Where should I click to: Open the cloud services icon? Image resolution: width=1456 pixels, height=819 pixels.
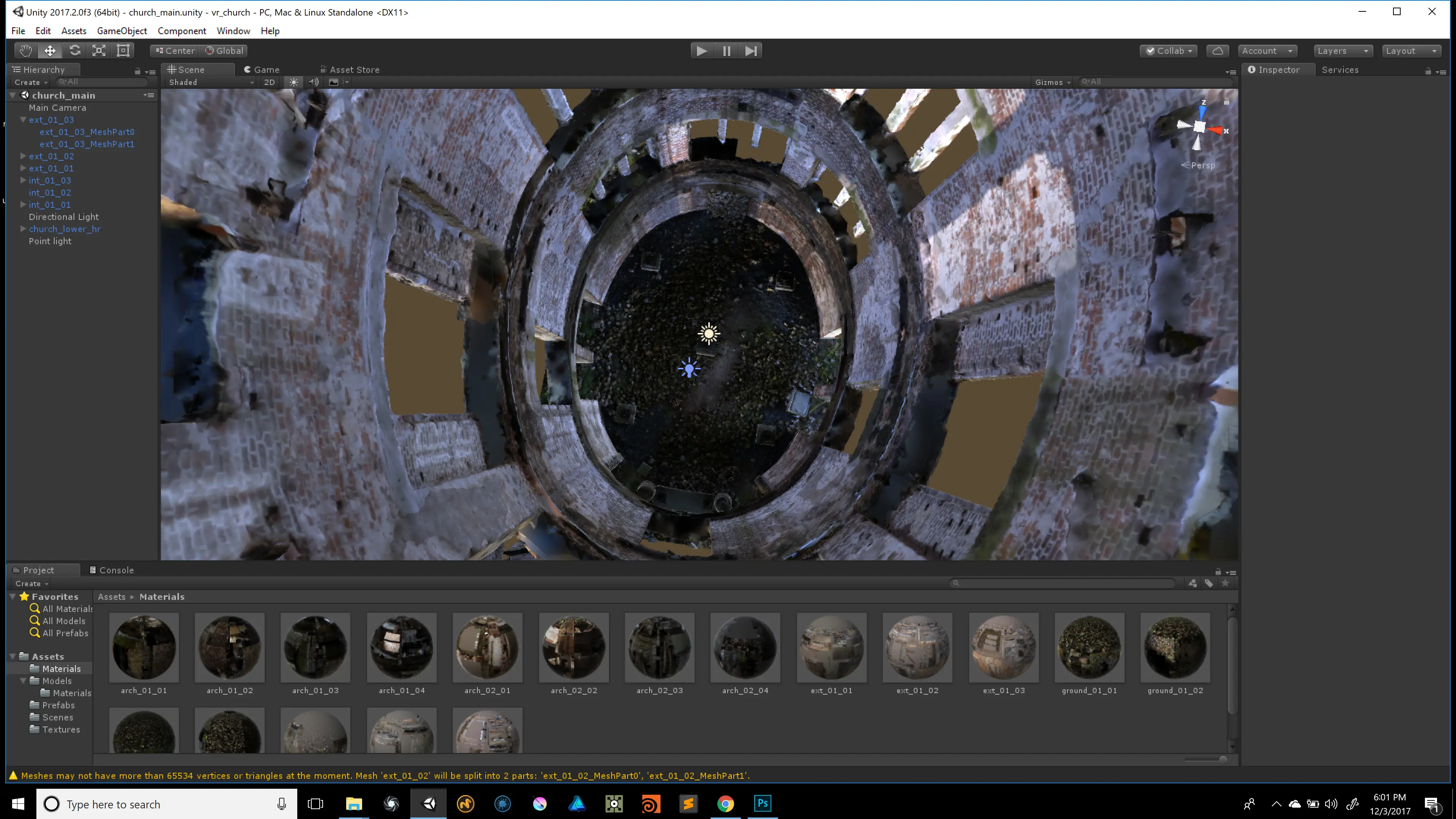1218,51
